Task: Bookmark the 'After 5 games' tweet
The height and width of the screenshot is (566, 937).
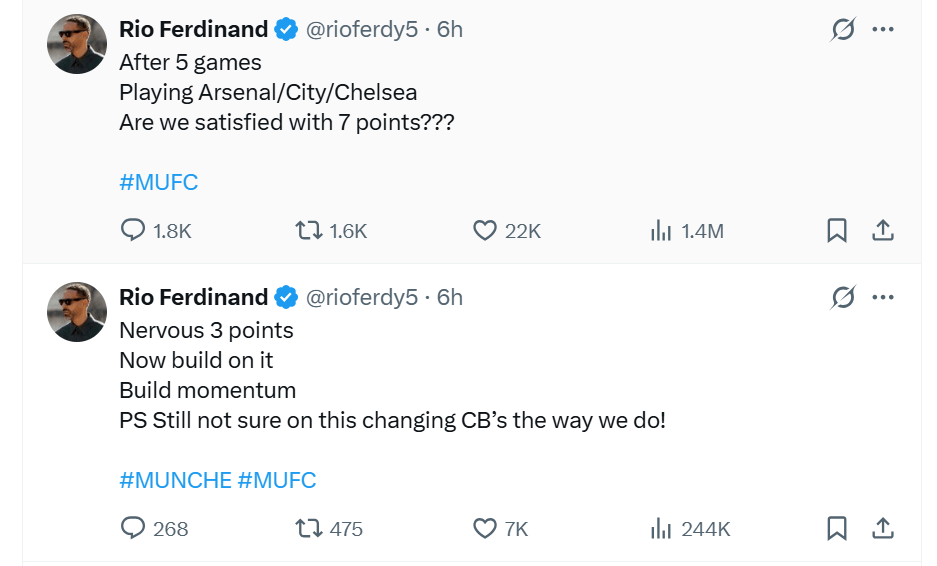Action: coord(837,231)
